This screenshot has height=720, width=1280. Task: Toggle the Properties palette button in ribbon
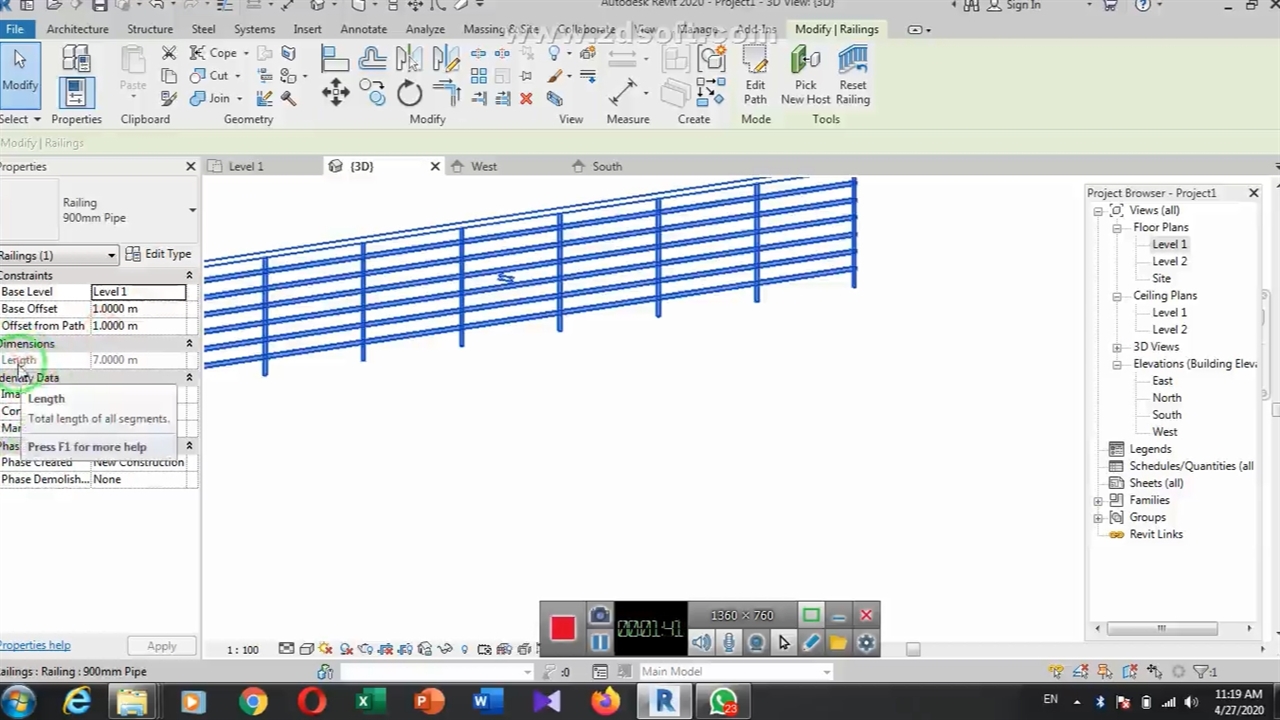click(x=75, y=92)
